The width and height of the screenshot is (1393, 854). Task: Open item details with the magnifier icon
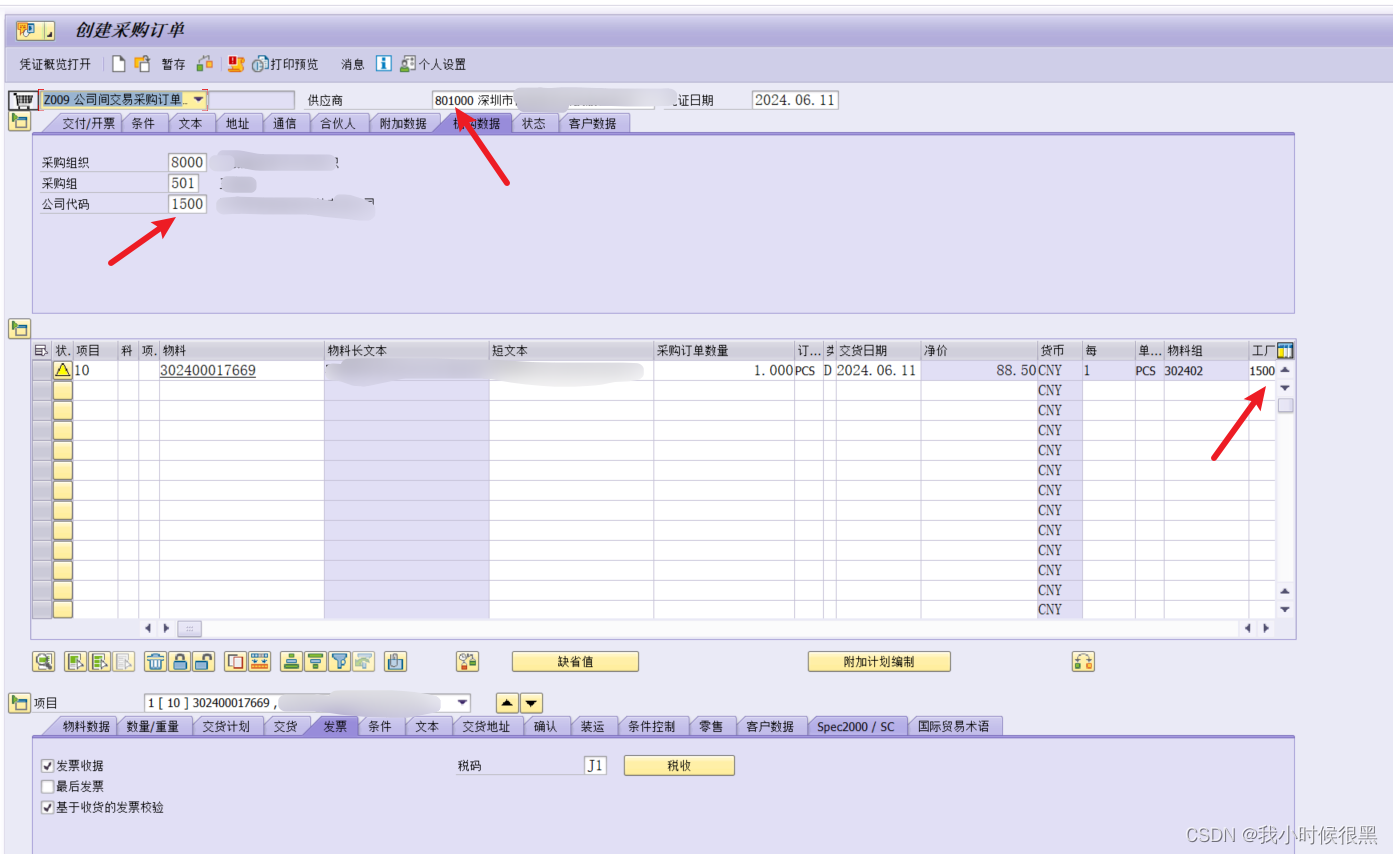tap(44, 661)
